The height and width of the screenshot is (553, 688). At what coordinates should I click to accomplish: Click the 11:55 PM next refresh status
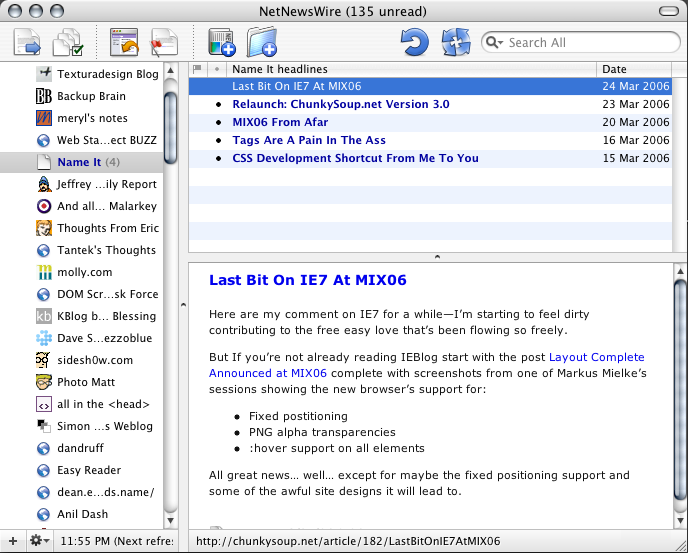pos(117,541)
